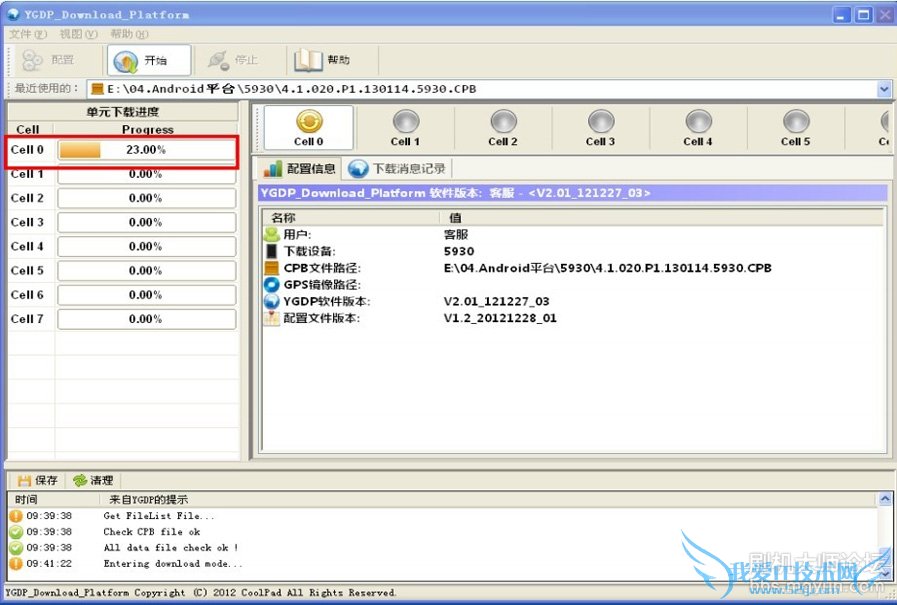Click the 时间 log column header
The width and height of the screenshot is (897, 605).
(54, 500)
